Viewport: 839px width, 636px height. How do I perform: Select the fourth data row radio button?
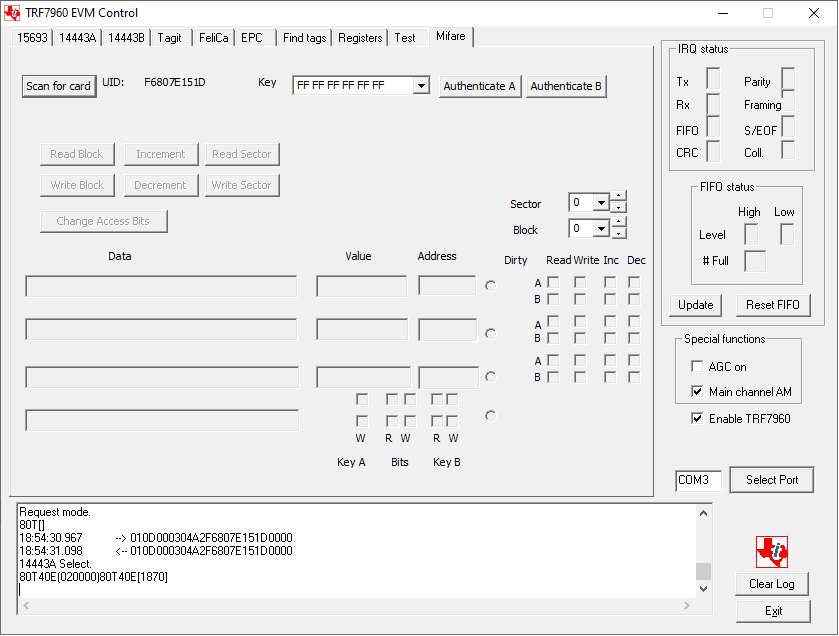coord(490,416)
